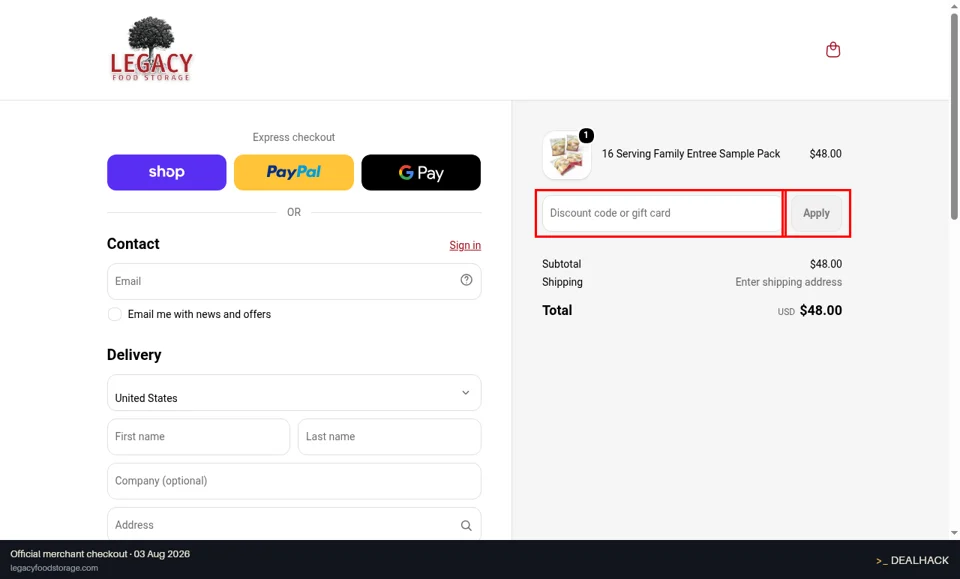
Task: Click the 16 Serving Family Entree Sample Pack name
Action: (691, 154)
